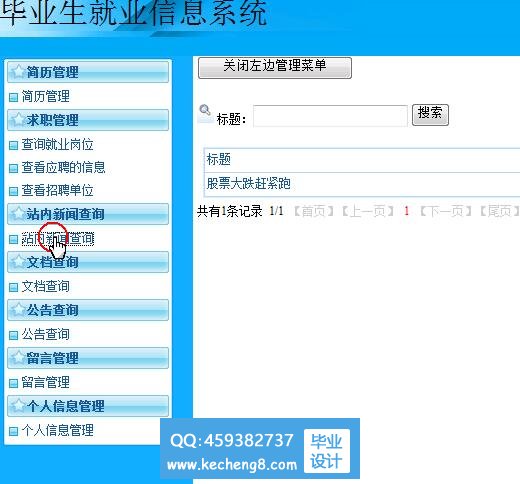The width and height of the screenshot is (520, 484).
Task: Open the 个人信息管理 menu link
Action: click(x=57, y=430)
